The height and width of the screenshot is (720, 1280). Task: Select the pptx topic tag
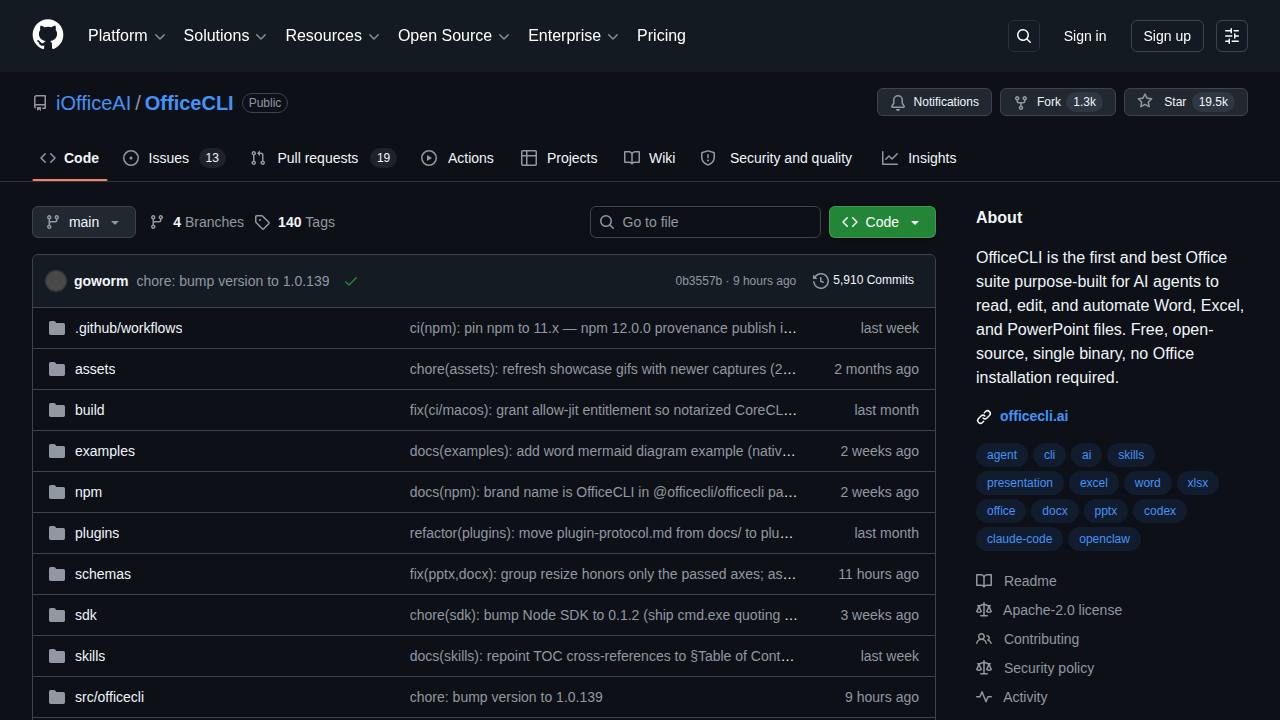click(x=1105, y=511)
